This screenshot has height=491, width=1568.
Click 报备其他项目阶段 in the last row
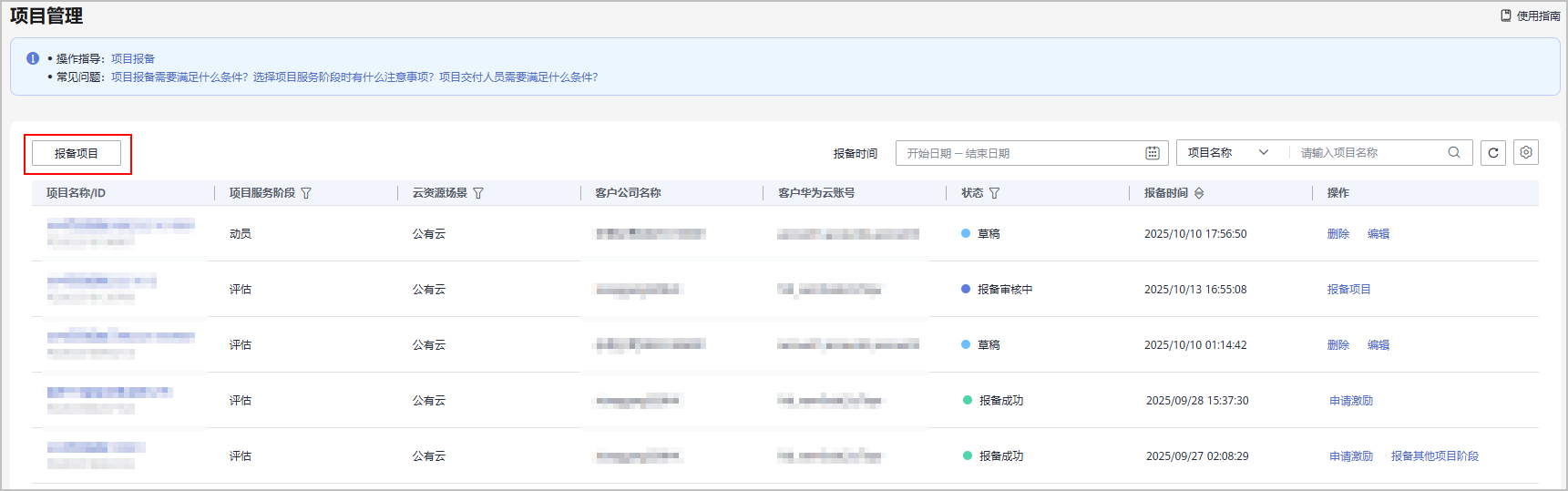pos(1434,456)
